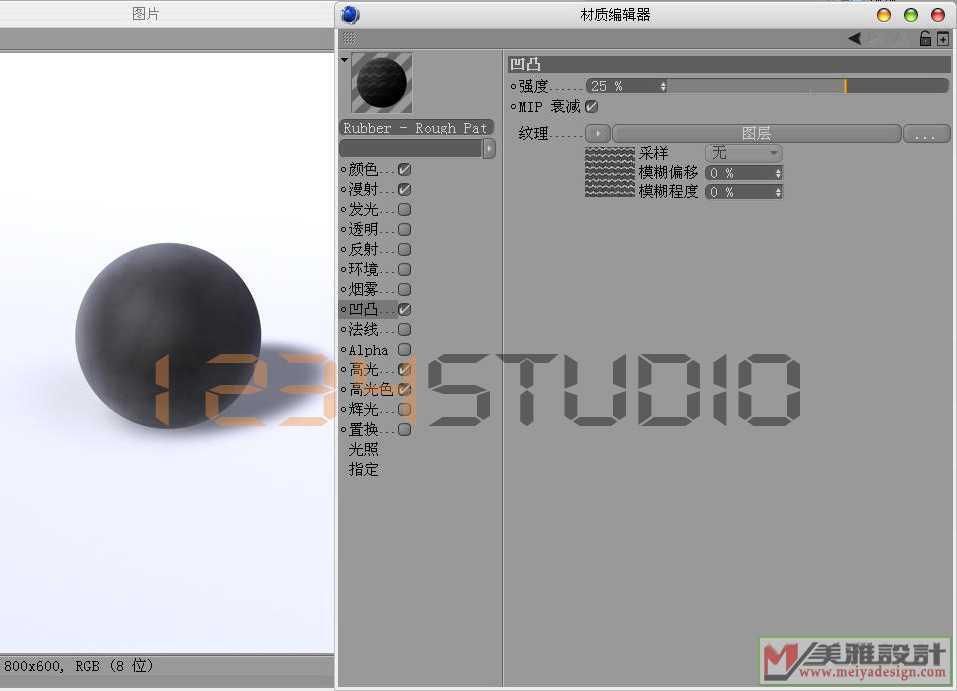957x691 pixels.
Task: Click the dotted grip icon under the title bar
Action: (x=350, y=39)
